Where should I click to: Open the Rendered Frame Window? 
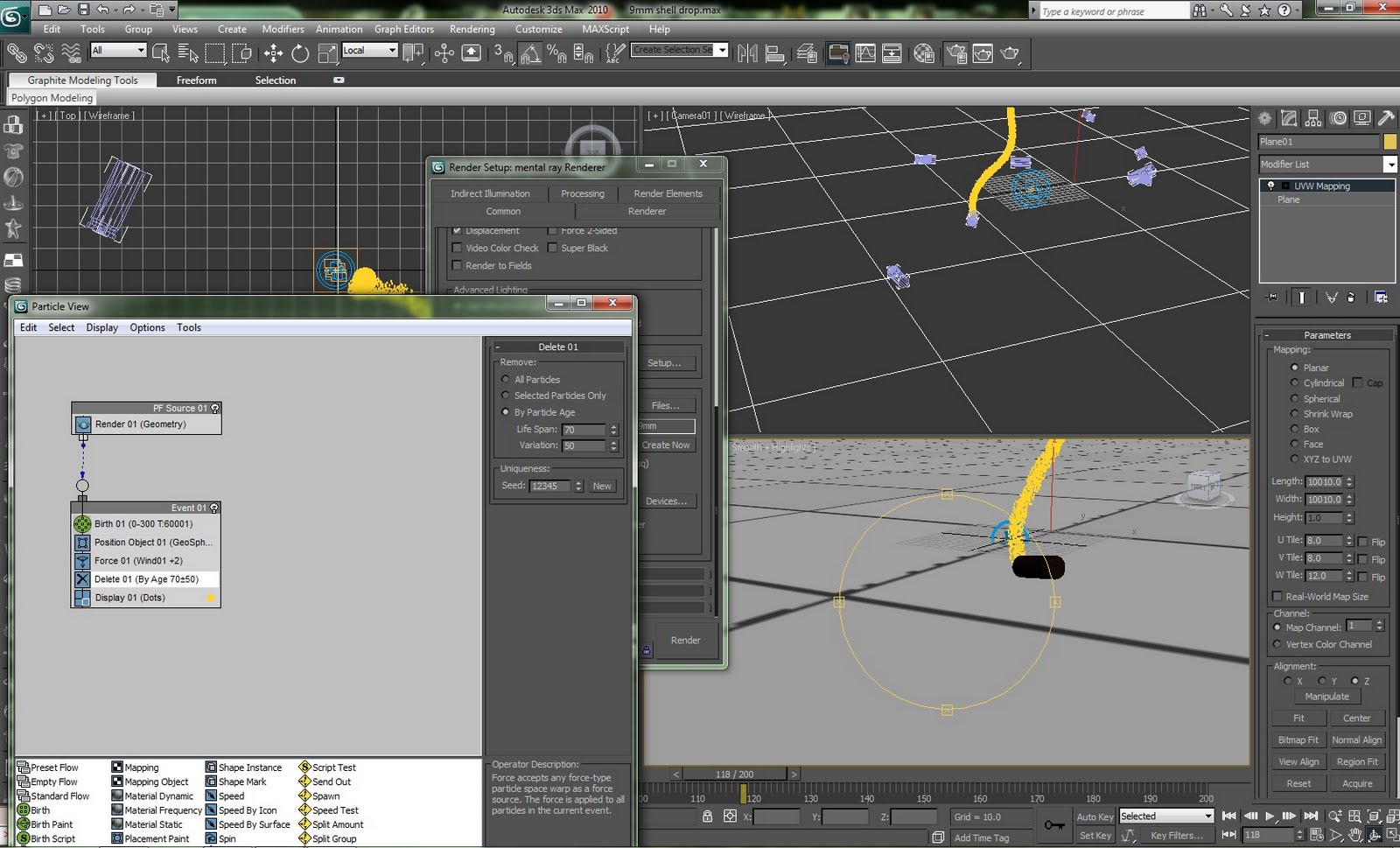(x=983, y=53)
